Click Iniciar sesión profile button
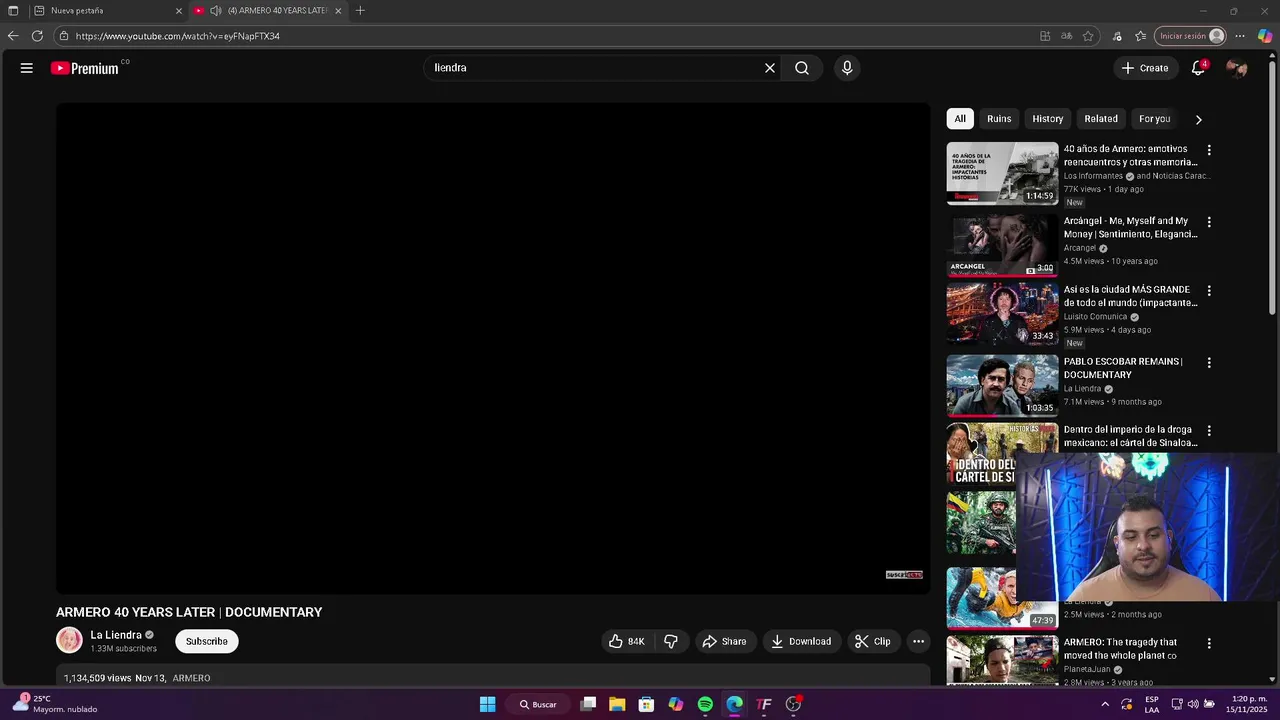This screenshot has width=1280, height=720. coord(1190,36)
